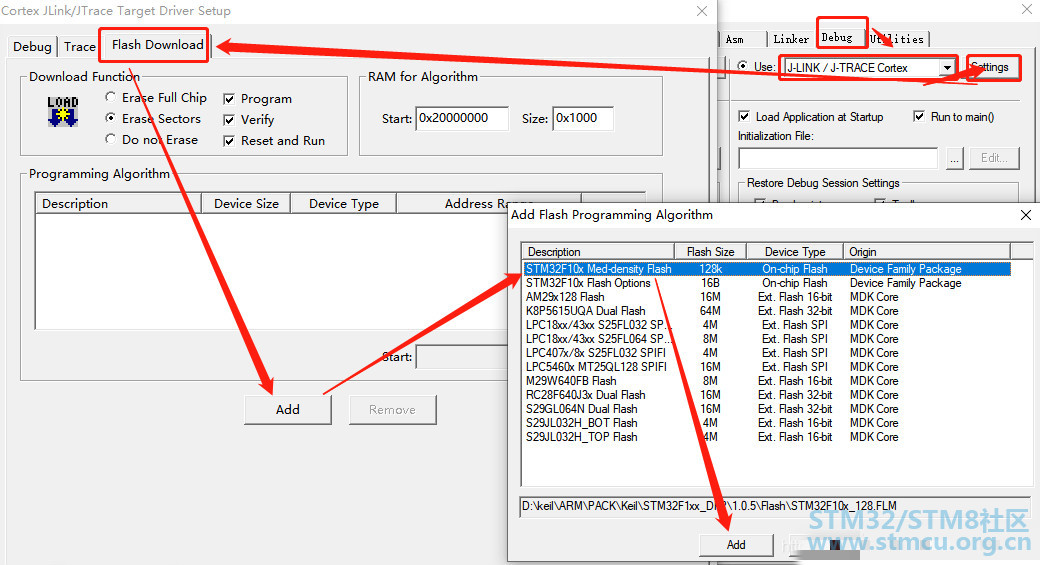Select LPC407x/8x S25FL032 SPIFI row

[767, 353]
